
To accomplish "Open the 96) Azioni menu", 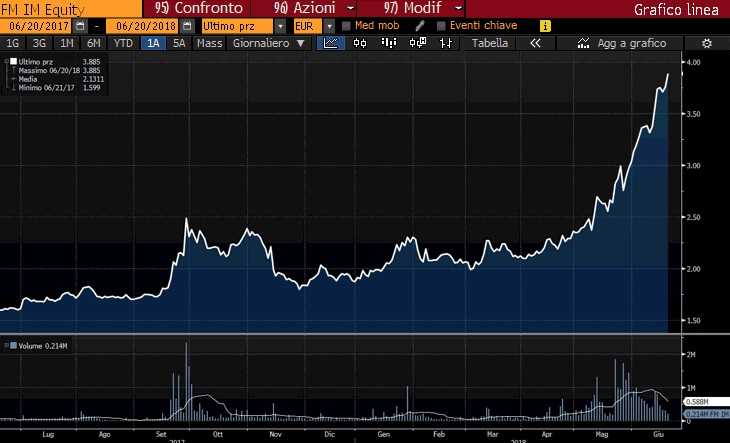I will pos(304,8).
